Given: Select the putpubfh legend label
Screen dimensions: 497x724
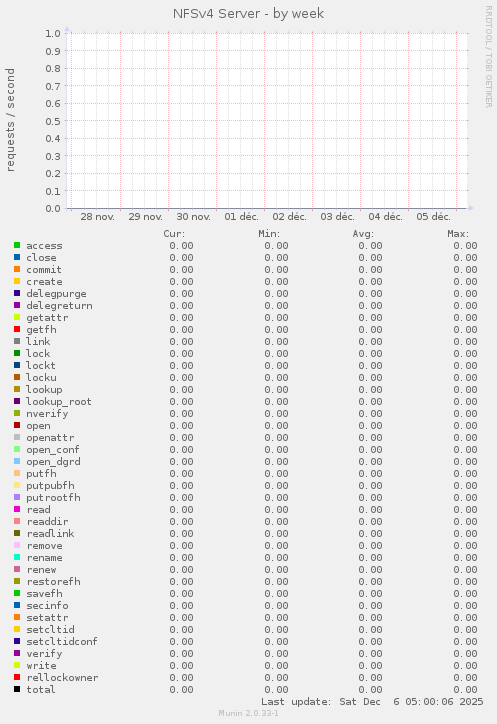Looking at the screenshot, I should (x=50, y=486).
